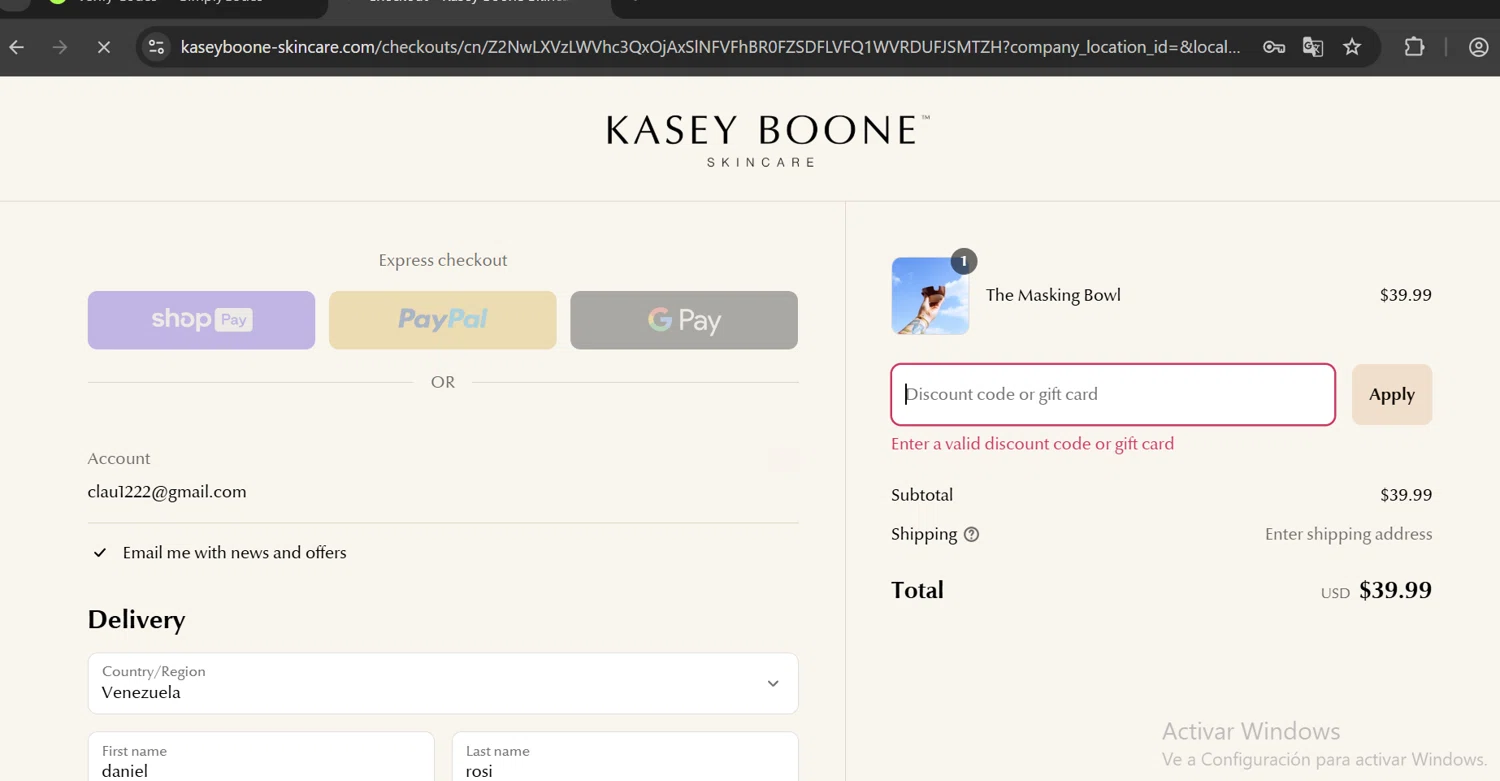Viewport: 1500px width, 781px height.
Task: Click the shipping help question mark icon
Action: (971, 535)
